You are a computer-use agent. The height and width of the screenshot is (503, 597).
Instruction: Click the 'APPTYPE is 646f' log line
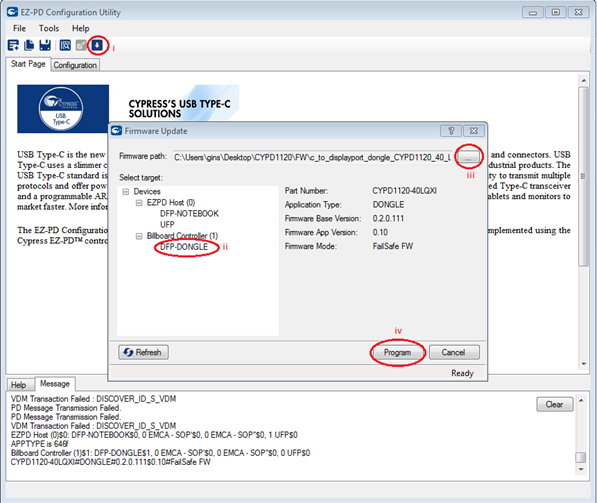tap(40, 444)
